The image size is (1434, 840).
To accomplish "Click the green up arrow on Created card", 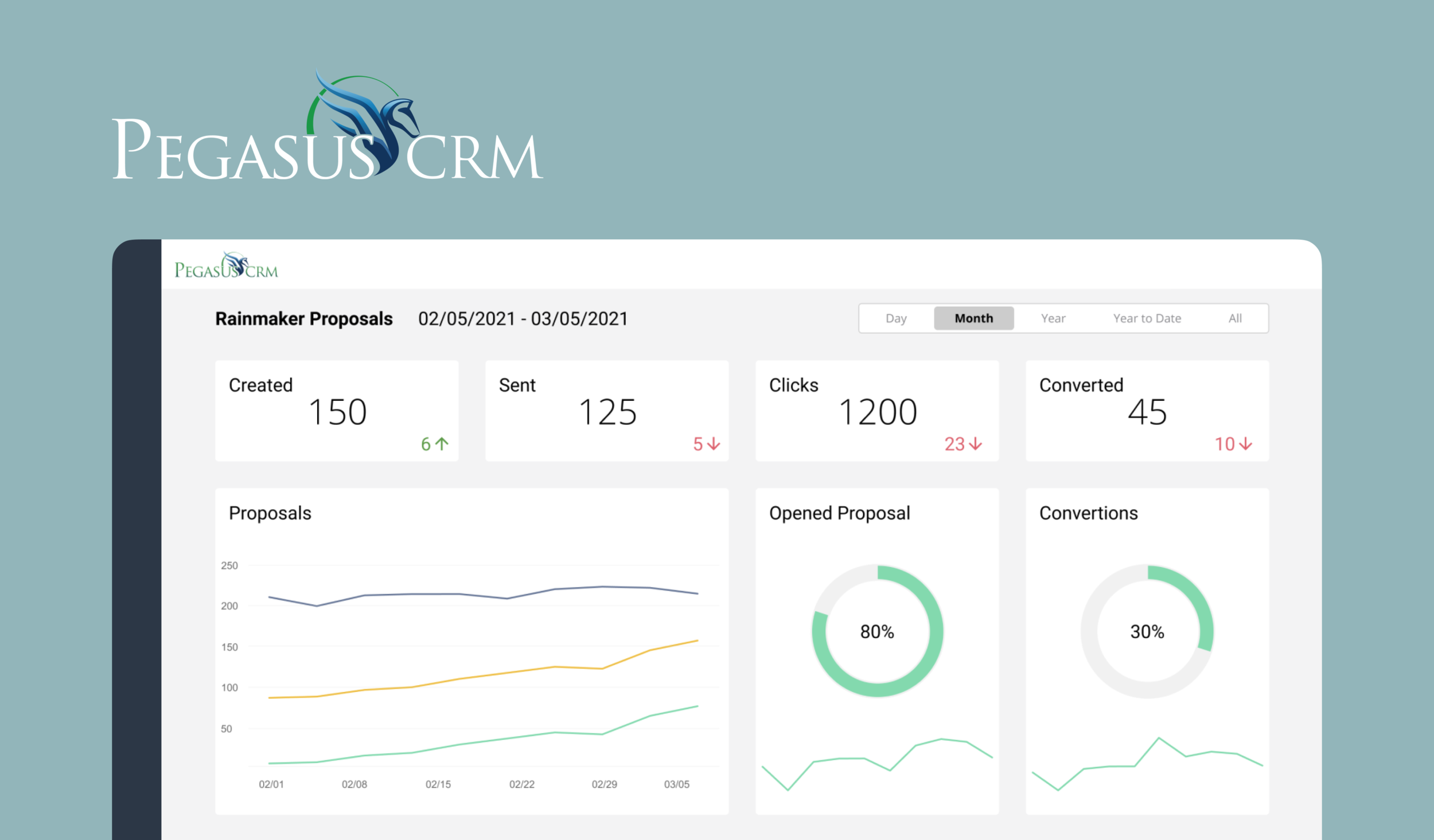I will 442,444.
